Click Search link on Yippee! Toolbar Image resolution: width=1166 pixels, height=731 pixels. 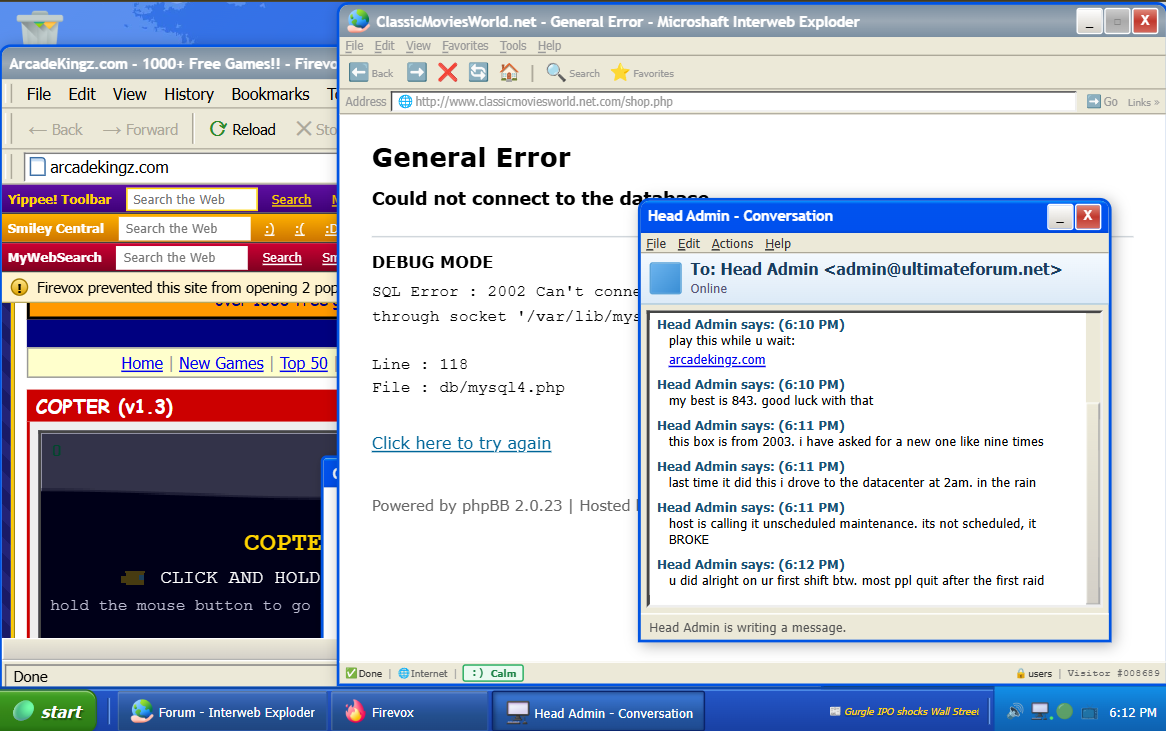click(291, 199)
